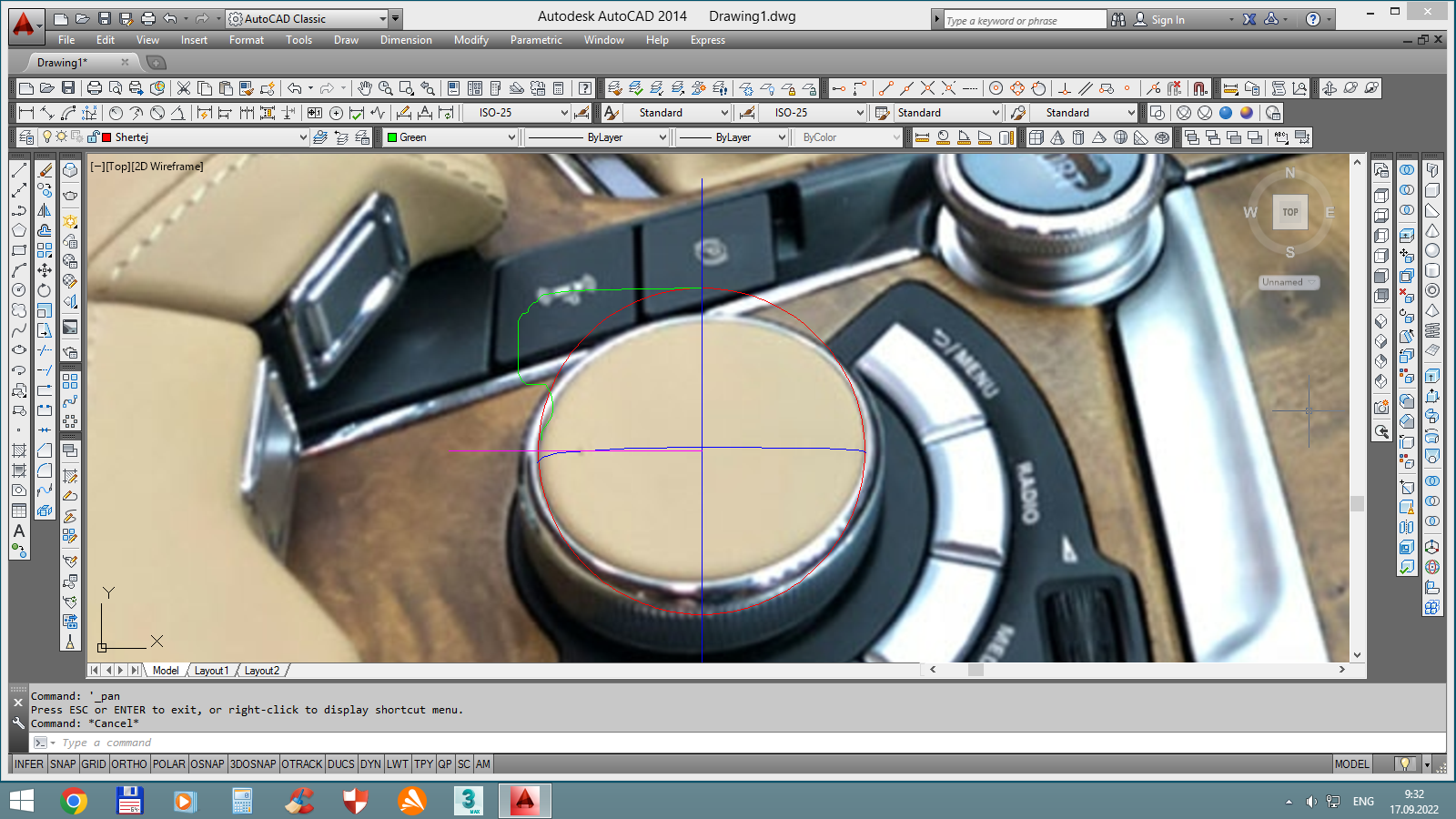Toggle ORTHO mode in status bar
The height and width of the screenshot is (819, 1456).
click(129, 764)
